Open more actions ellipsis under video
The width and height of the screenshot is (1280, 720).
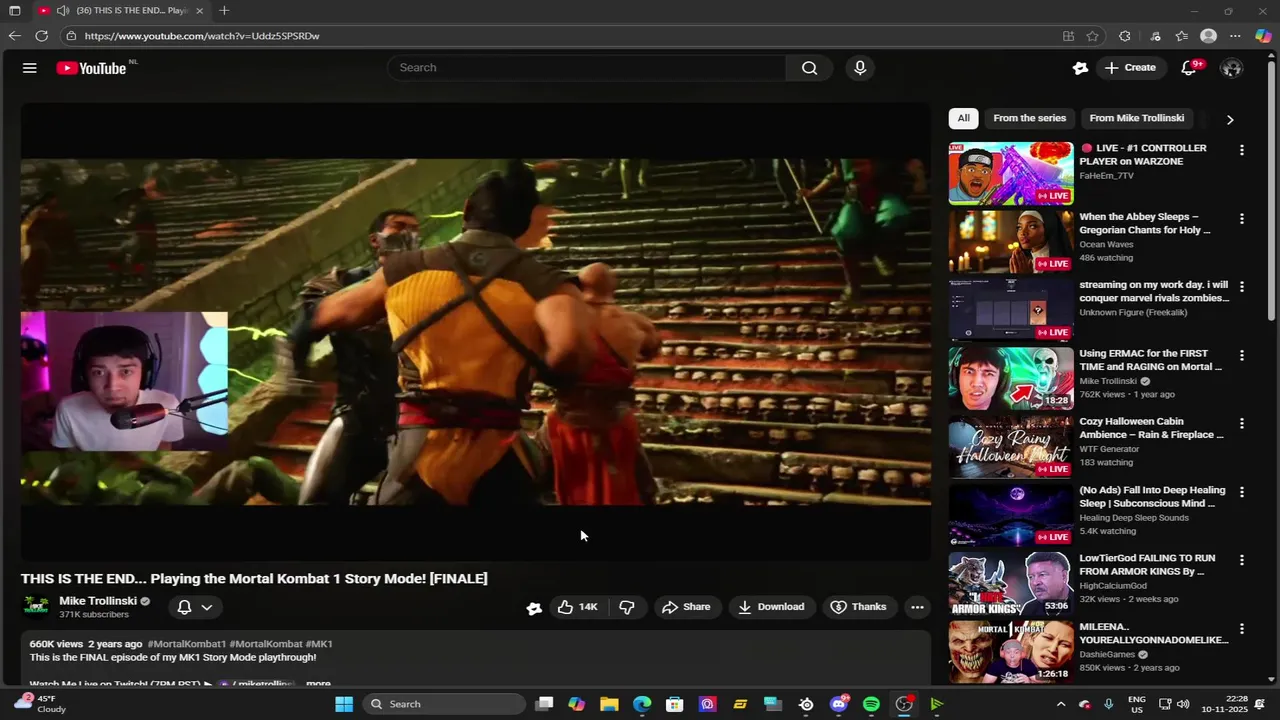coord(917,607)
